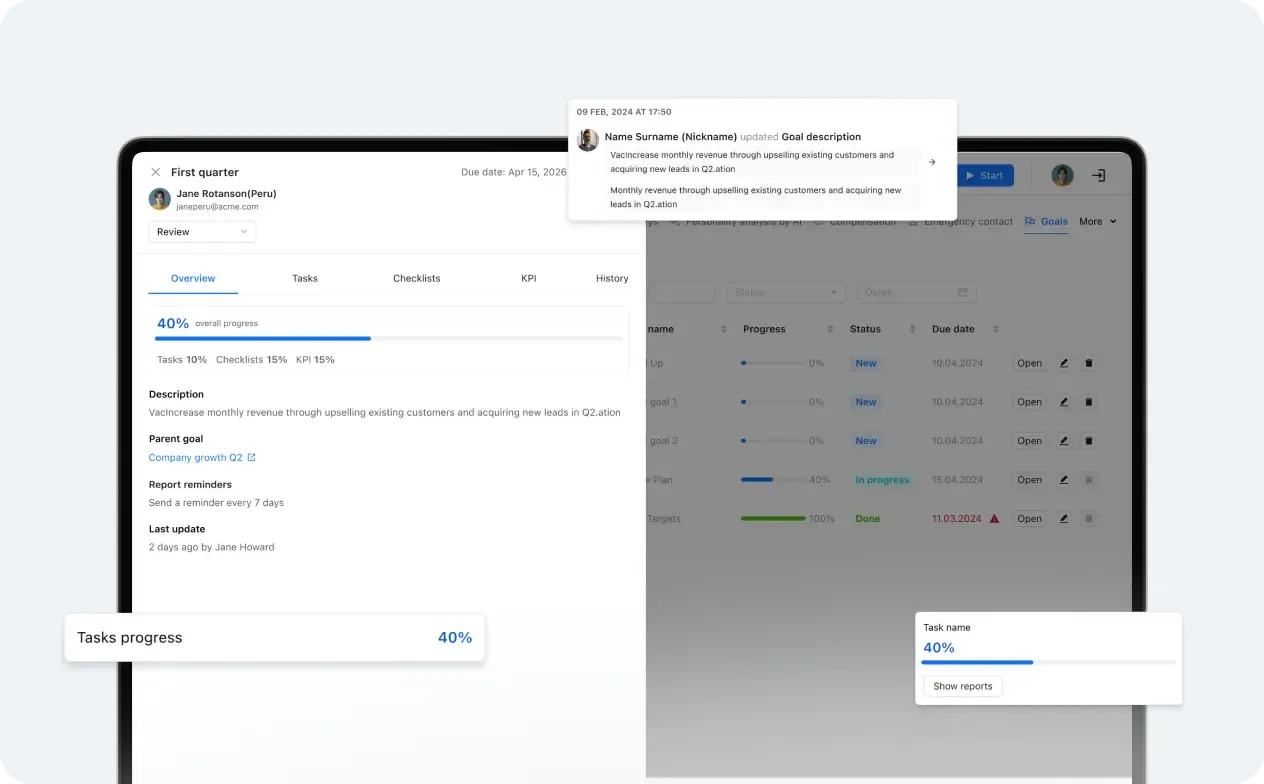This screenshot has height=784, width=1264.
Task: Edit the goal due 10.04.2024 in first row
Action: (x=1064, y=364)
